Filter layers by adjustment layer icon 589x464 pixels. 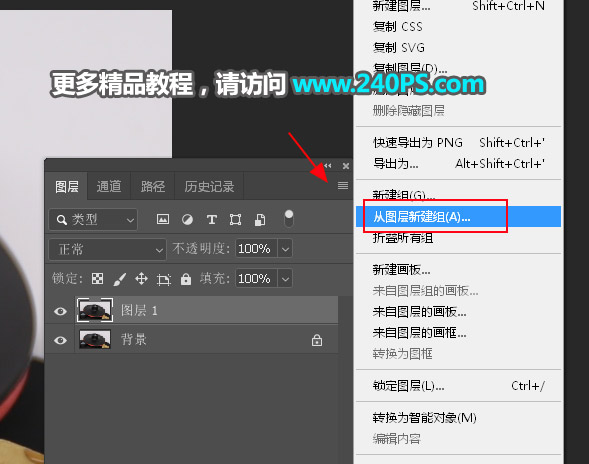coord(187,219)
